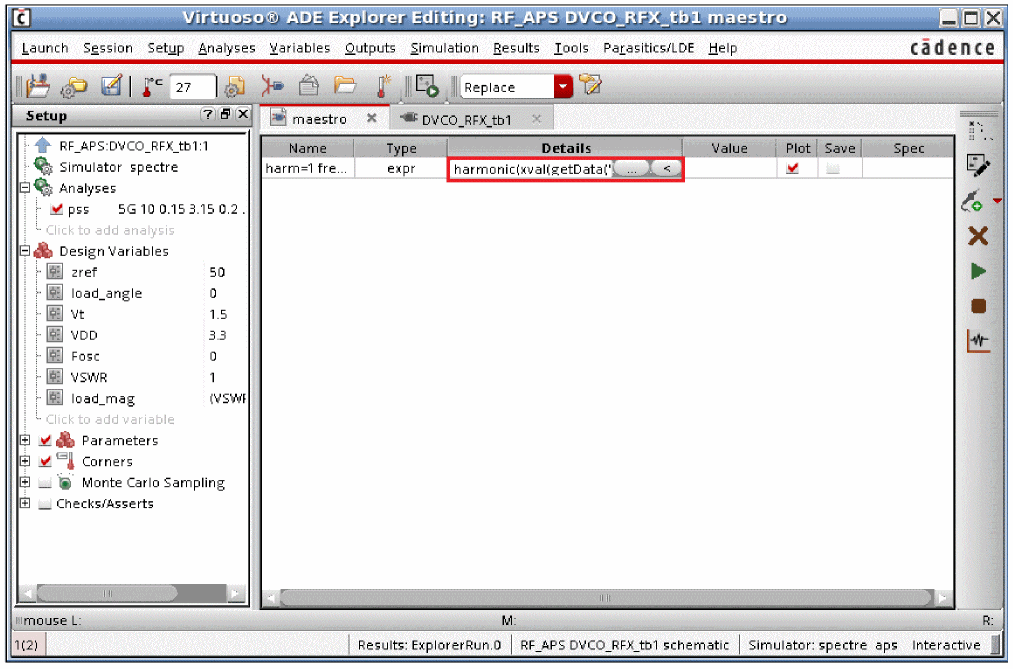1013x669 pixels.
Task: Click the model libraries setup icon
Action: (x=235, y=87)
